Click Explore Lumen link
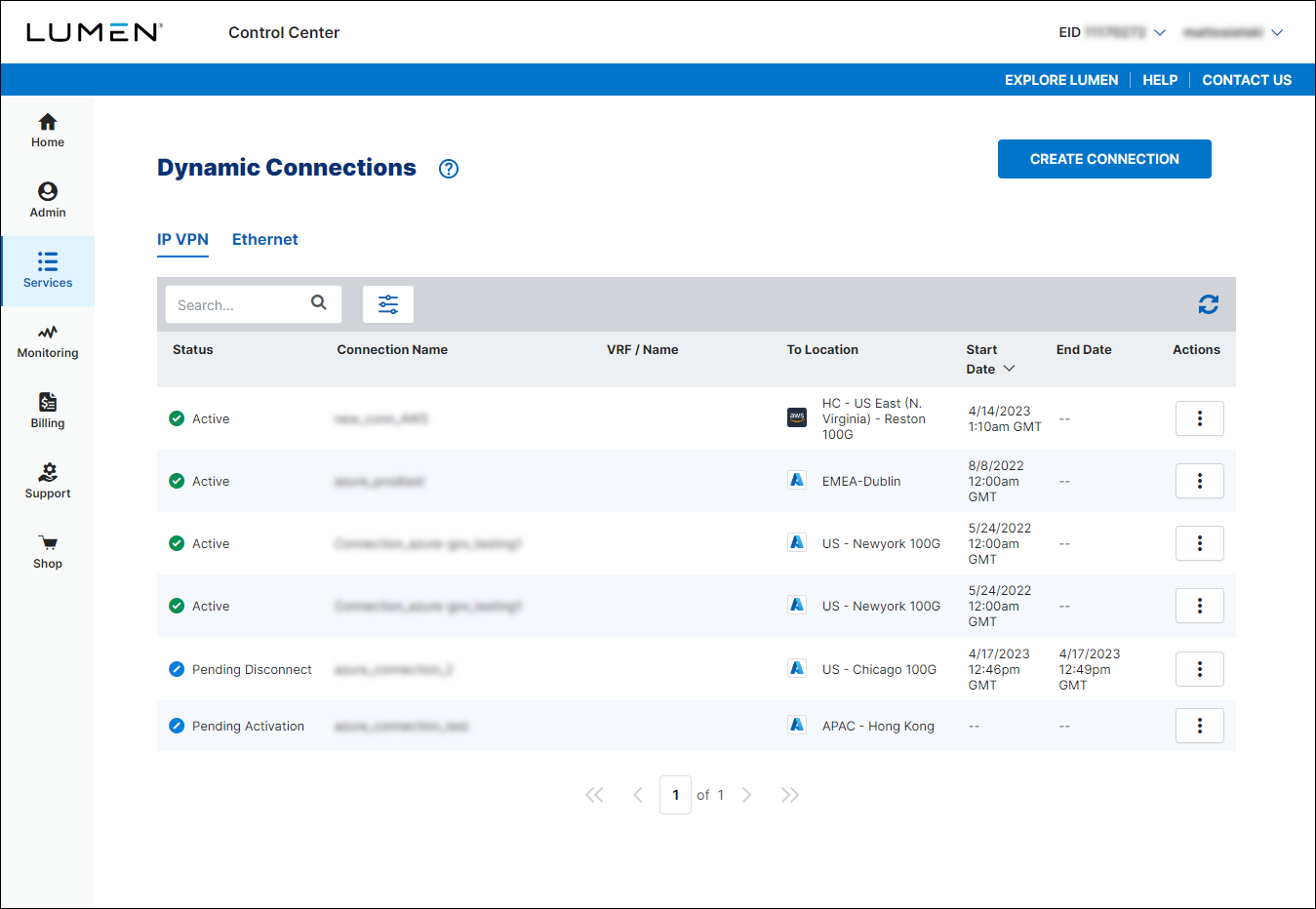The height and width of the screenshot is (909, 1316). pyautogui.click(x=1061, y=80)
